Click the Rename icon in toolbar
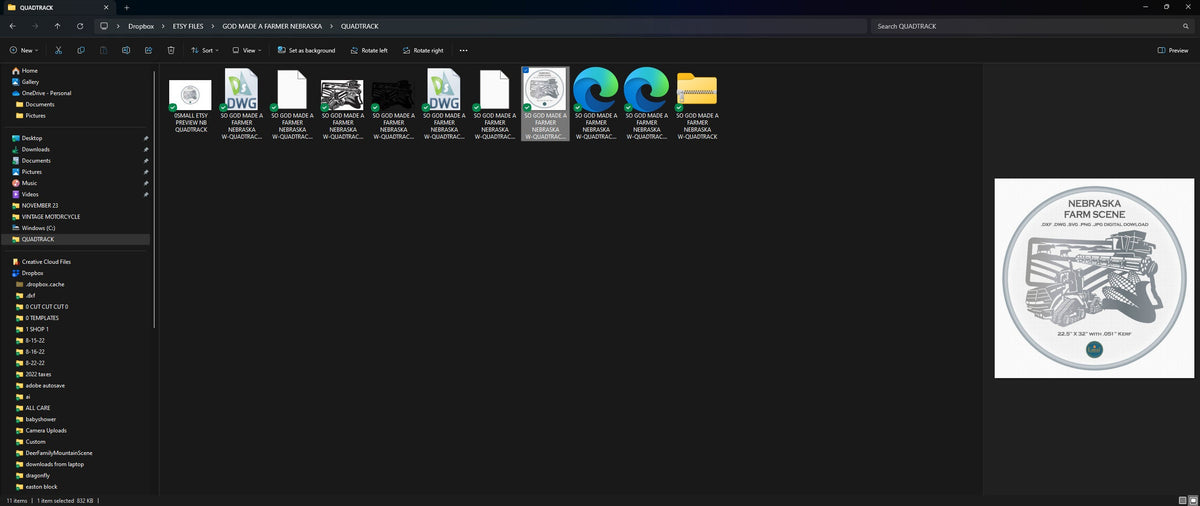The image size is (1200, 506). tap(126, 50)
